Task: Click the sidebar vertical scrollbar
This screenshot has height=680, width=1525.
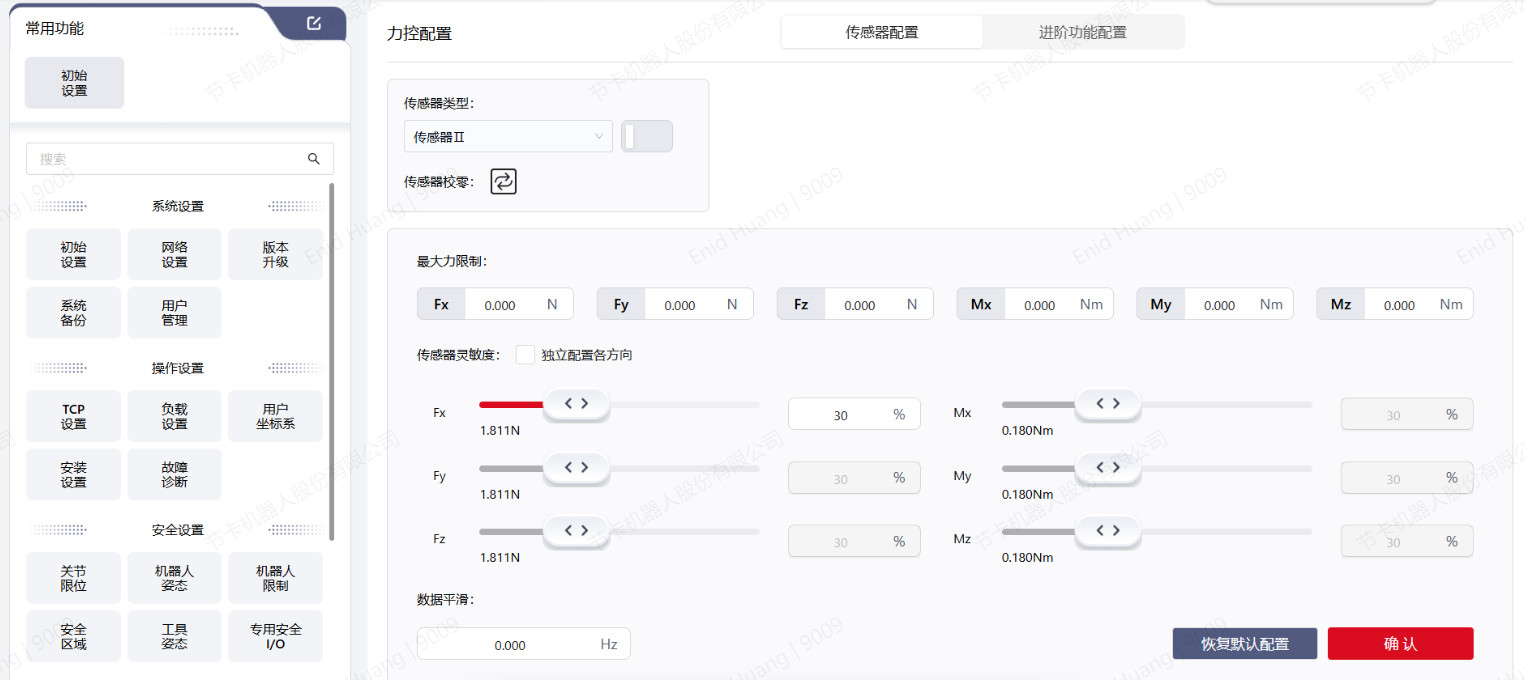Action: click(331, 360)
